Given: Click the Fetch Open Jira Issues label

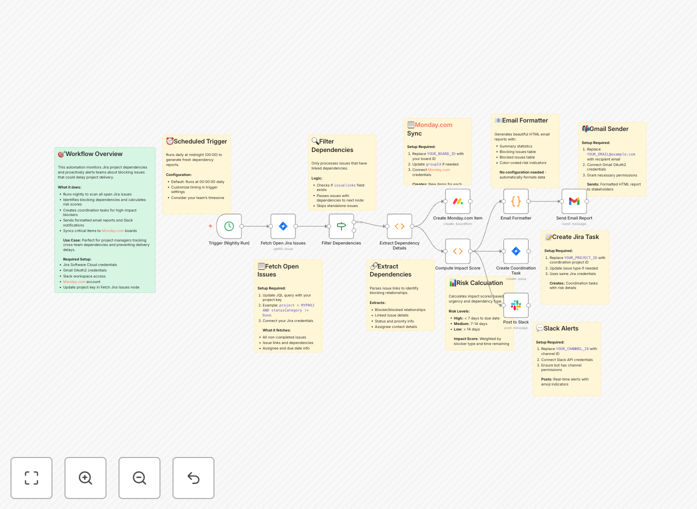Looking at the screenshot, I should [x=283, y=243].
